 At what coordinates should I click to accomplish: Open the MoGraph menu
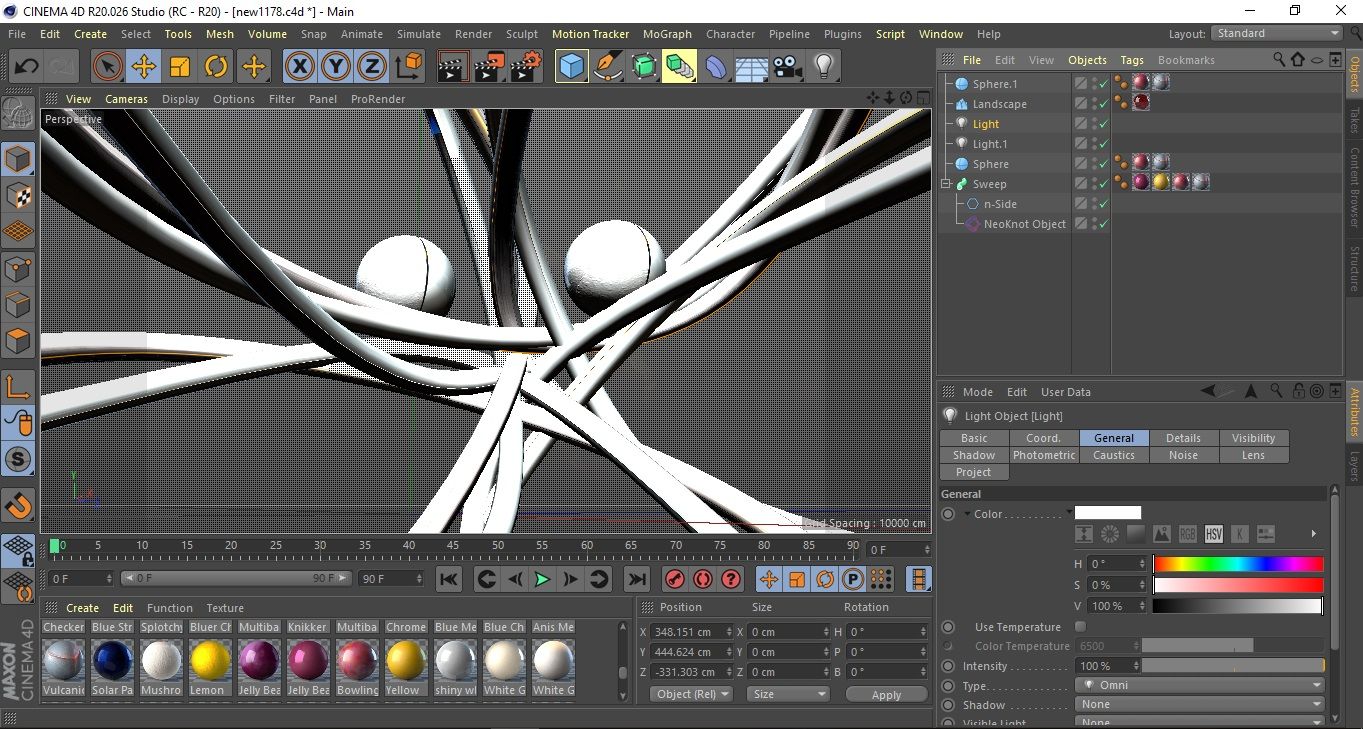667,34
